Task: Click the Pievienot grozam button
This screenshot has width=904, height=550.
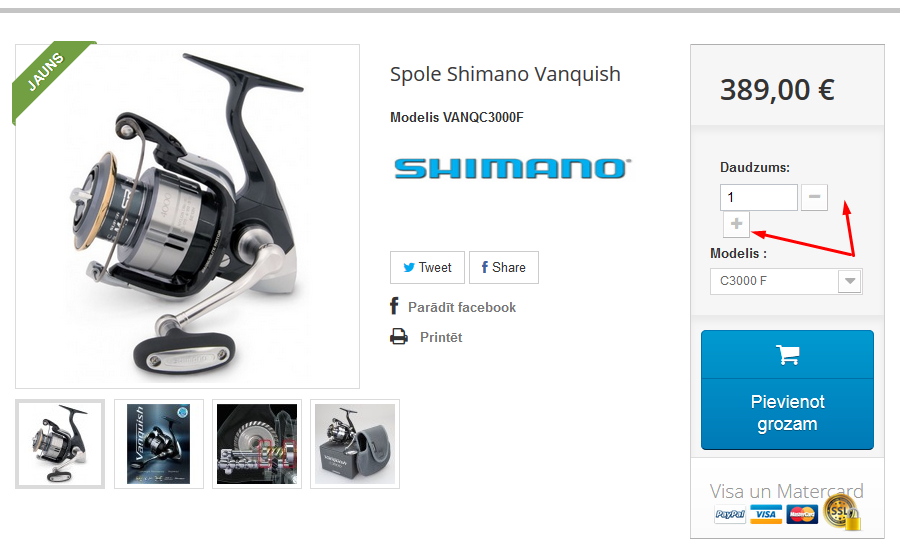Action: click(787, 390)
